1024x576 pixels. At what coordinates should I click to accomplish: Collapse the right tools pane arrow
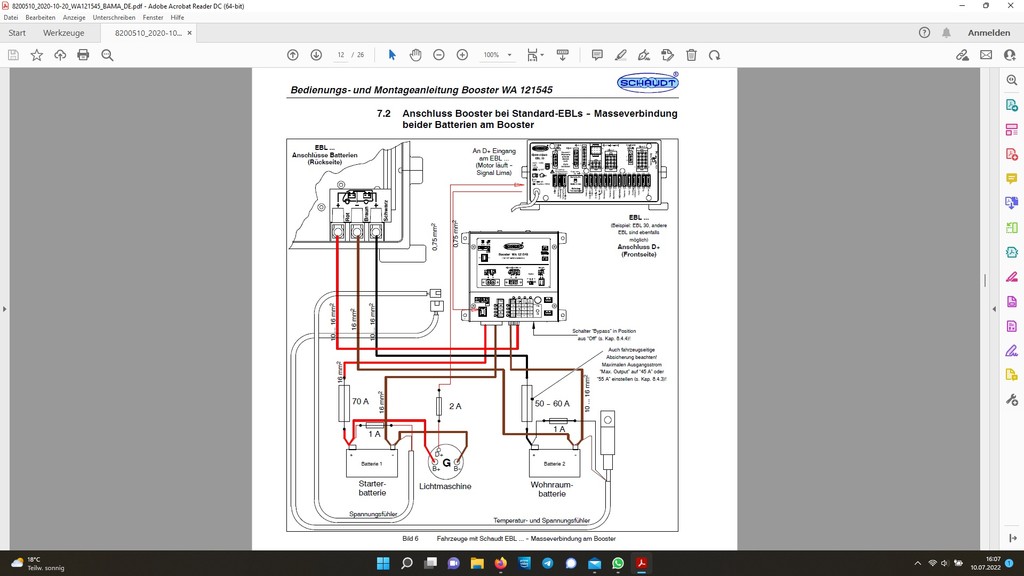(x=994, y=309)
